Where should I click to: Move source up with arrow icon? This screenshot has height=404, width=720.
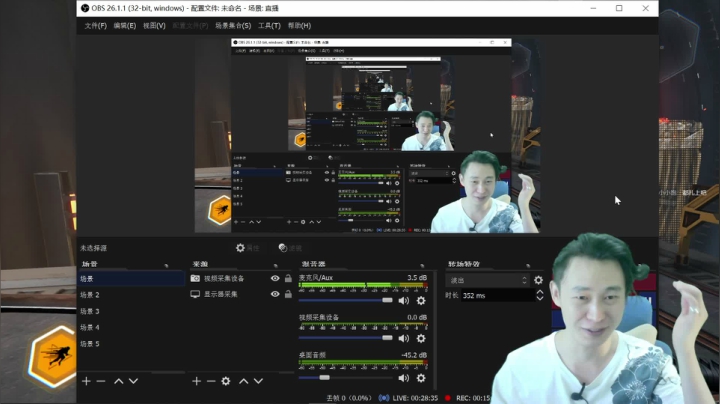(244, 381)
